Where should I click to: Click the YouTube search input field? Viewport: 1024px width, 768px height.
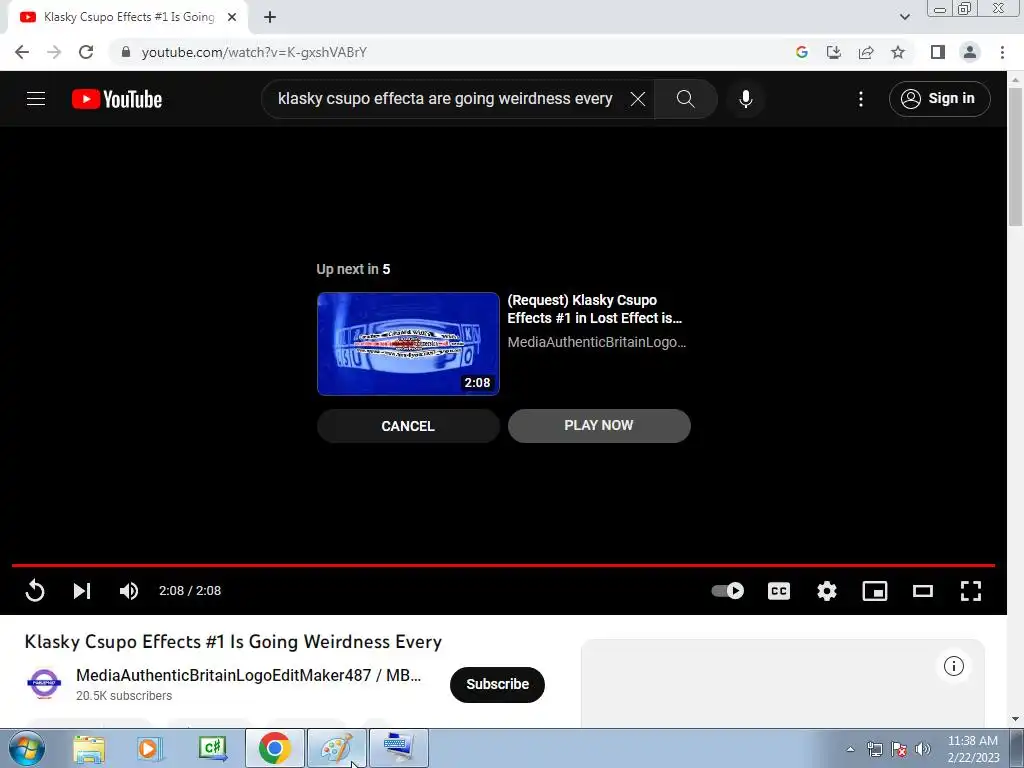[445, 99]
